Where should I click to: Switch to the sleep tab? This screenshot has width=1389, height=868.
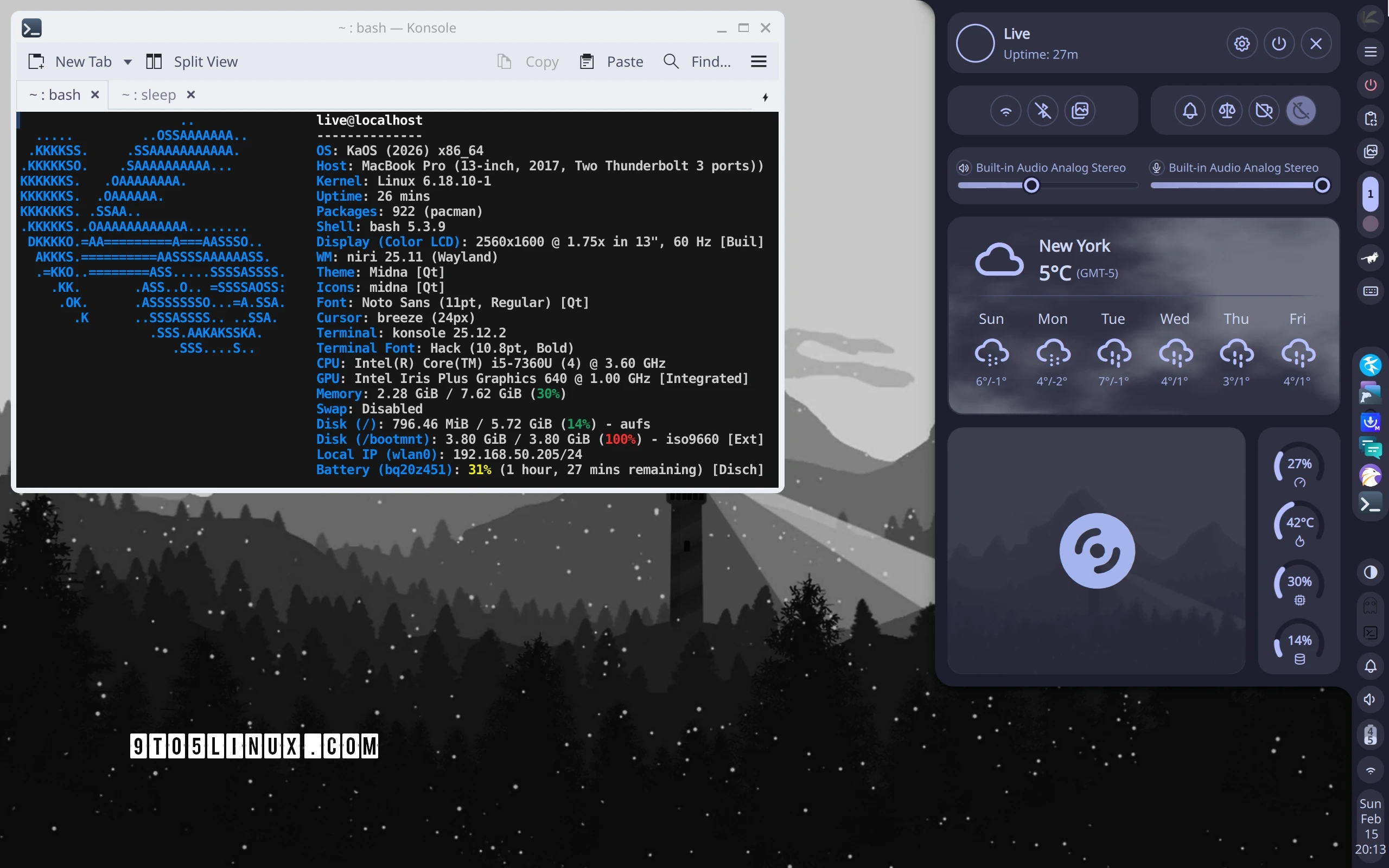(150, 94)
